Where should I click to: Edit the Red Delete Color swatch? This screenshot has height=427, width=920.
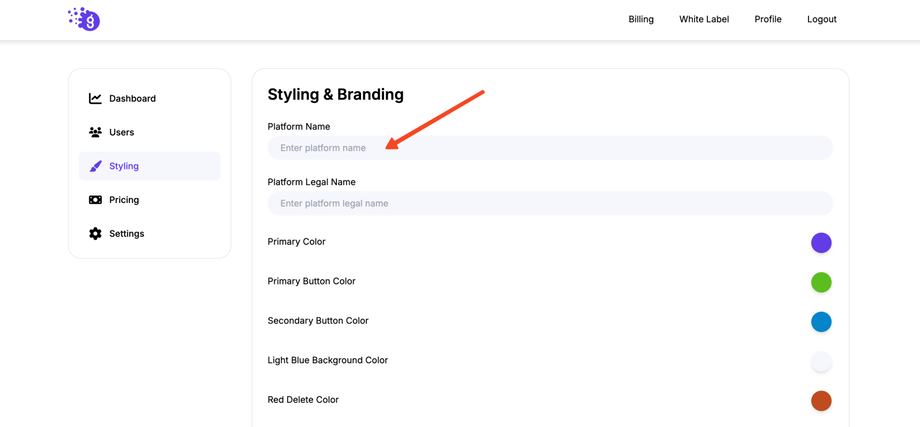coord(821,401)
